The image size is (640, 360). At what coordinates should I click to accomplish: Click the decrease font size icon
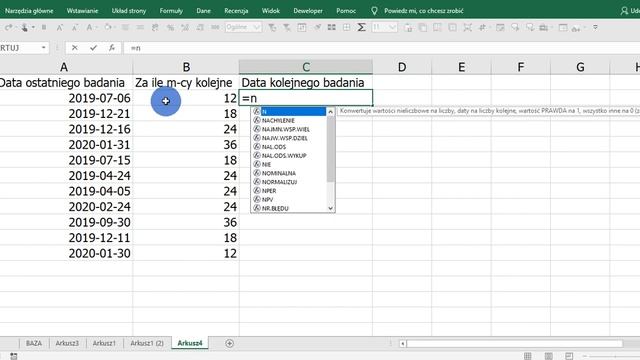(75, 27)
